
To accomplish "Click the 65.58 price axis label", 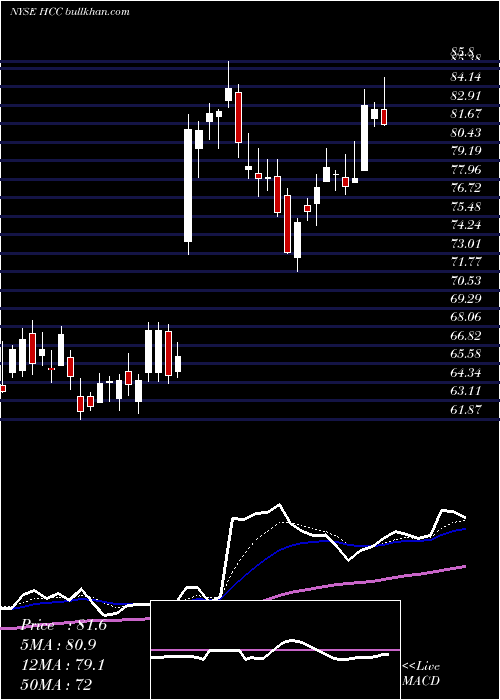I will 466,354.
